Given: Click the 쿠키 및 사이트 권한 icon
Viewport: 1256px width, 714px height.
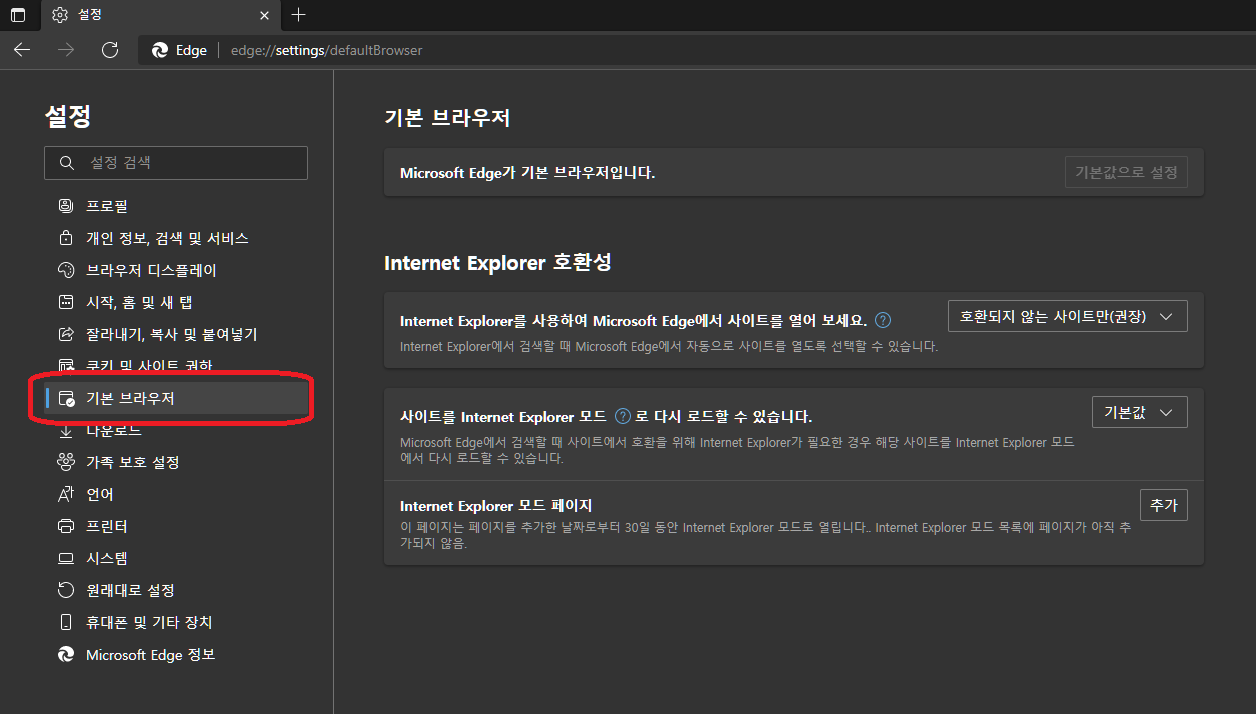Looking at the screenshot, I should 66,366.
